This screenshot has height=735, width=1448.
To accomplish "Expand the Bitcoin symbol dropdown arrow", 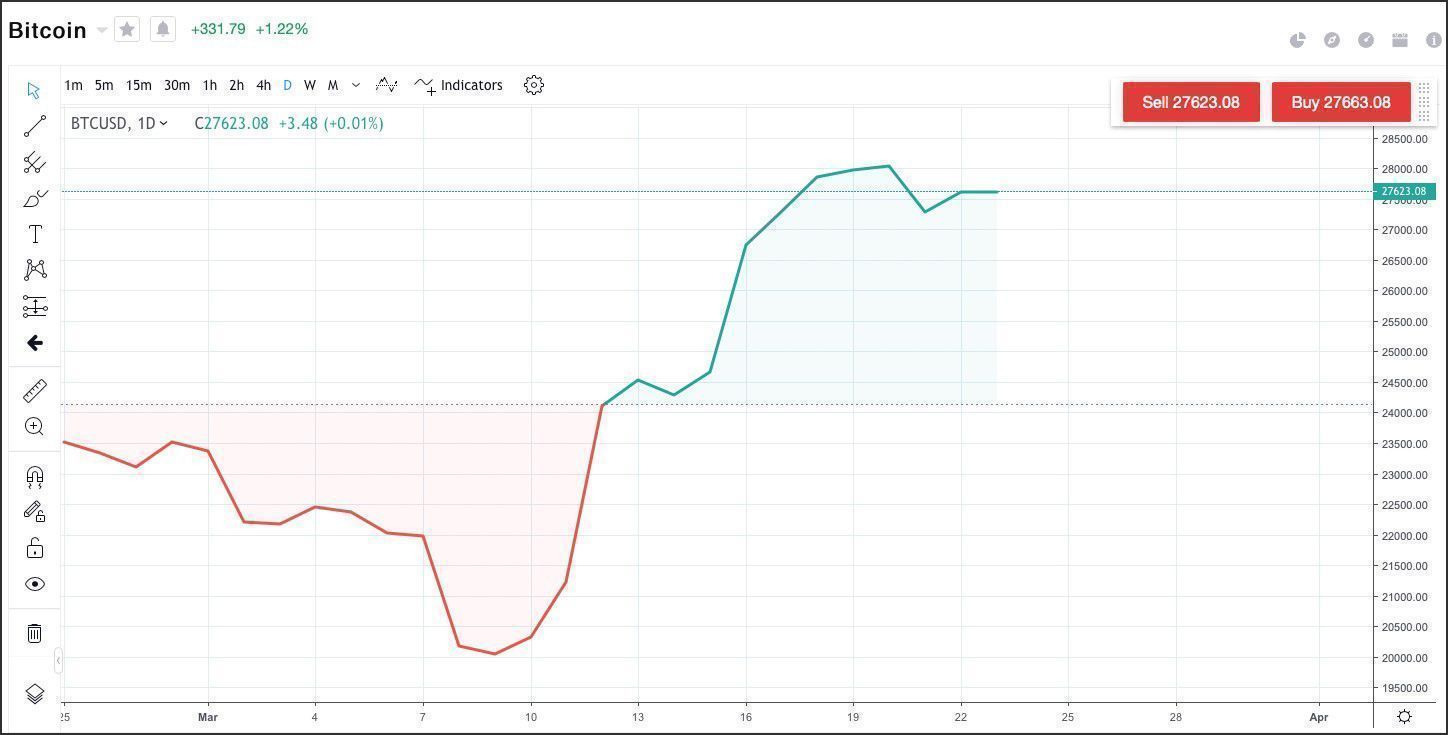I will (x=102, y=31).
